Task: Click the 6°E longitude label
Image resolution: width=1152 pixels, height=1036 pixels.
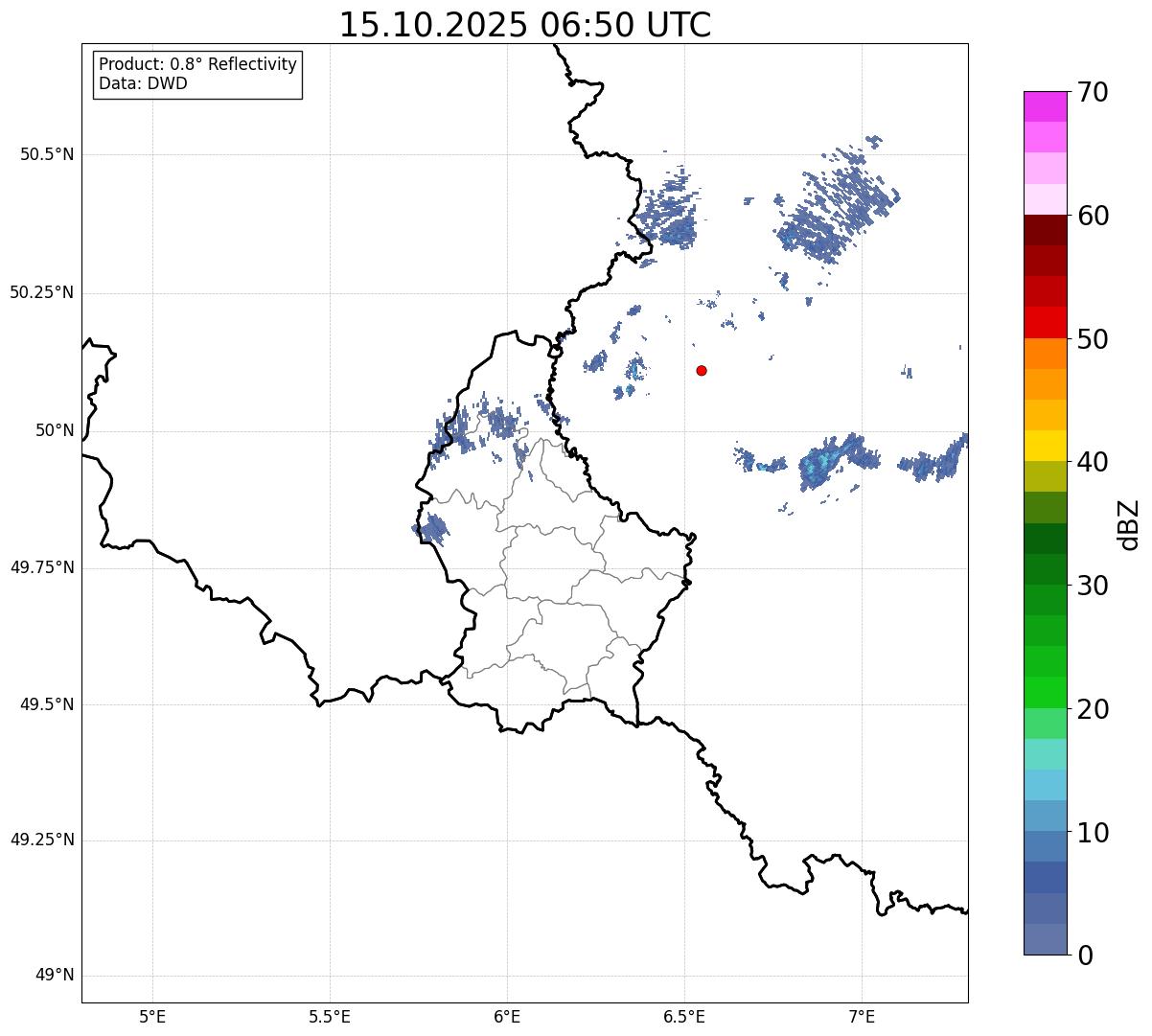Action: (x=507, y=1017)
